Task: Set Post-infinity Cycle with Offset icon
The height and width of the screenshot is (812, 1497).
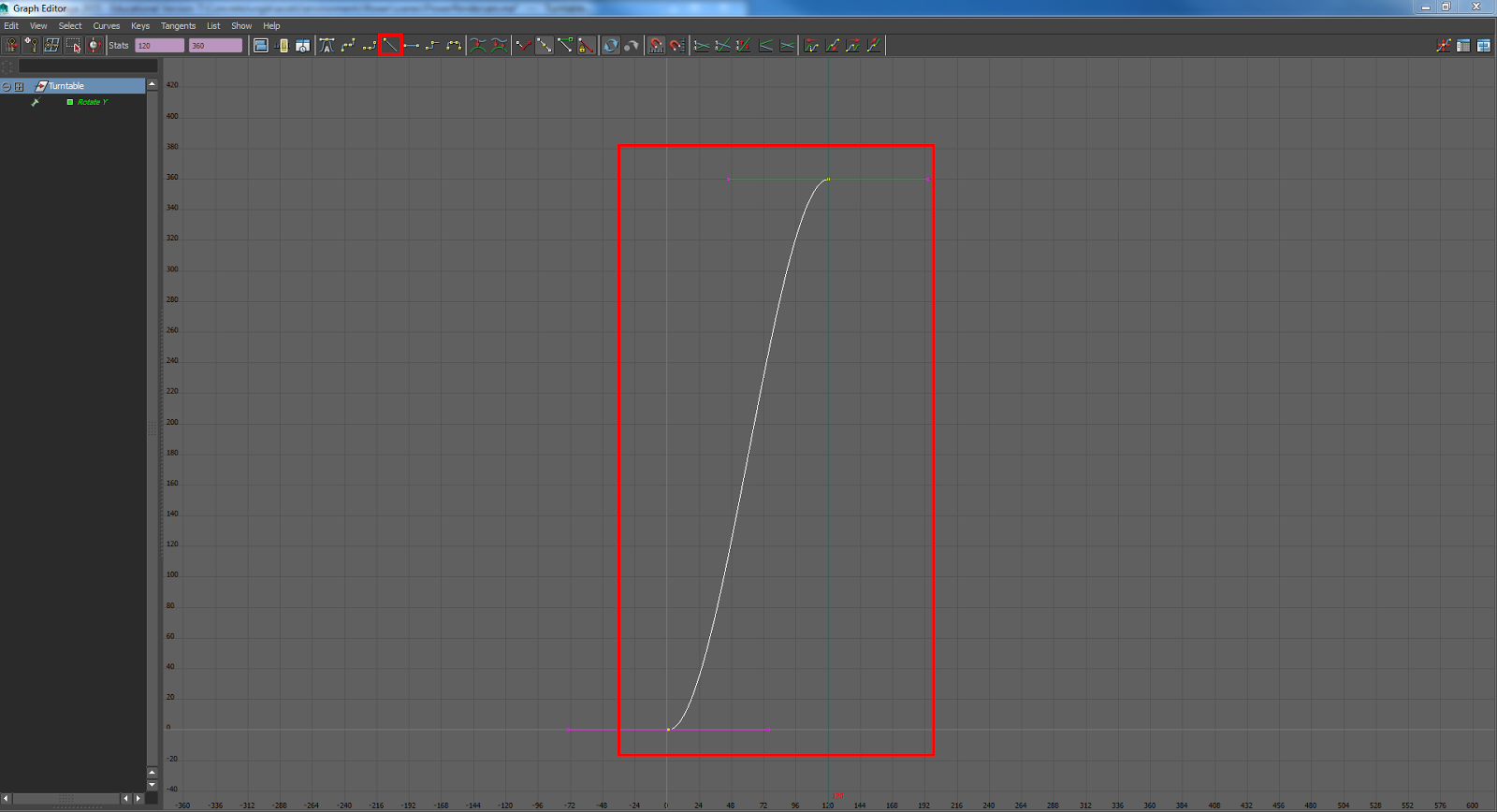Action: click(x=874, y=45)
